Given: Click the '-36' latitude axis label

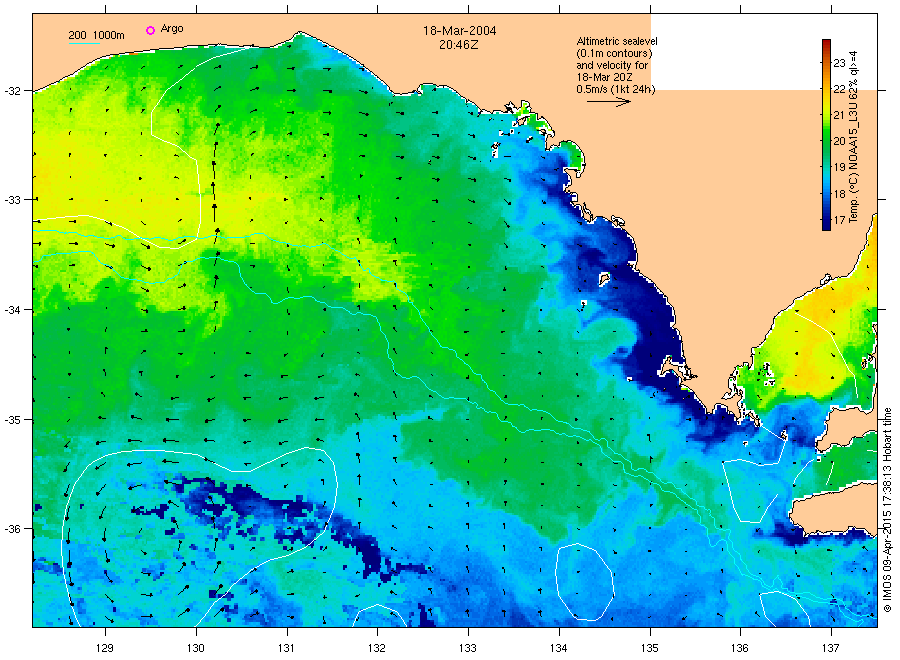Looking at the screenshot, I should point(11,529).
